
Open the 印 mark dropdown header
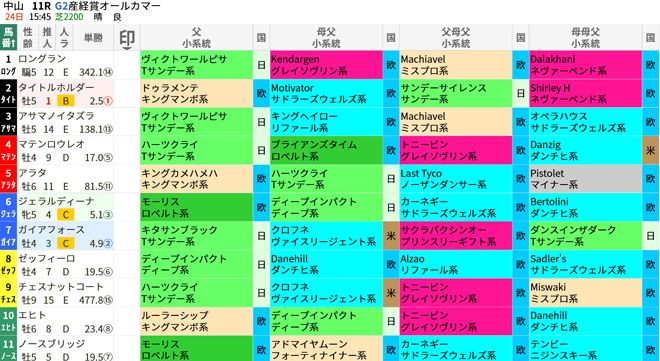127,38
